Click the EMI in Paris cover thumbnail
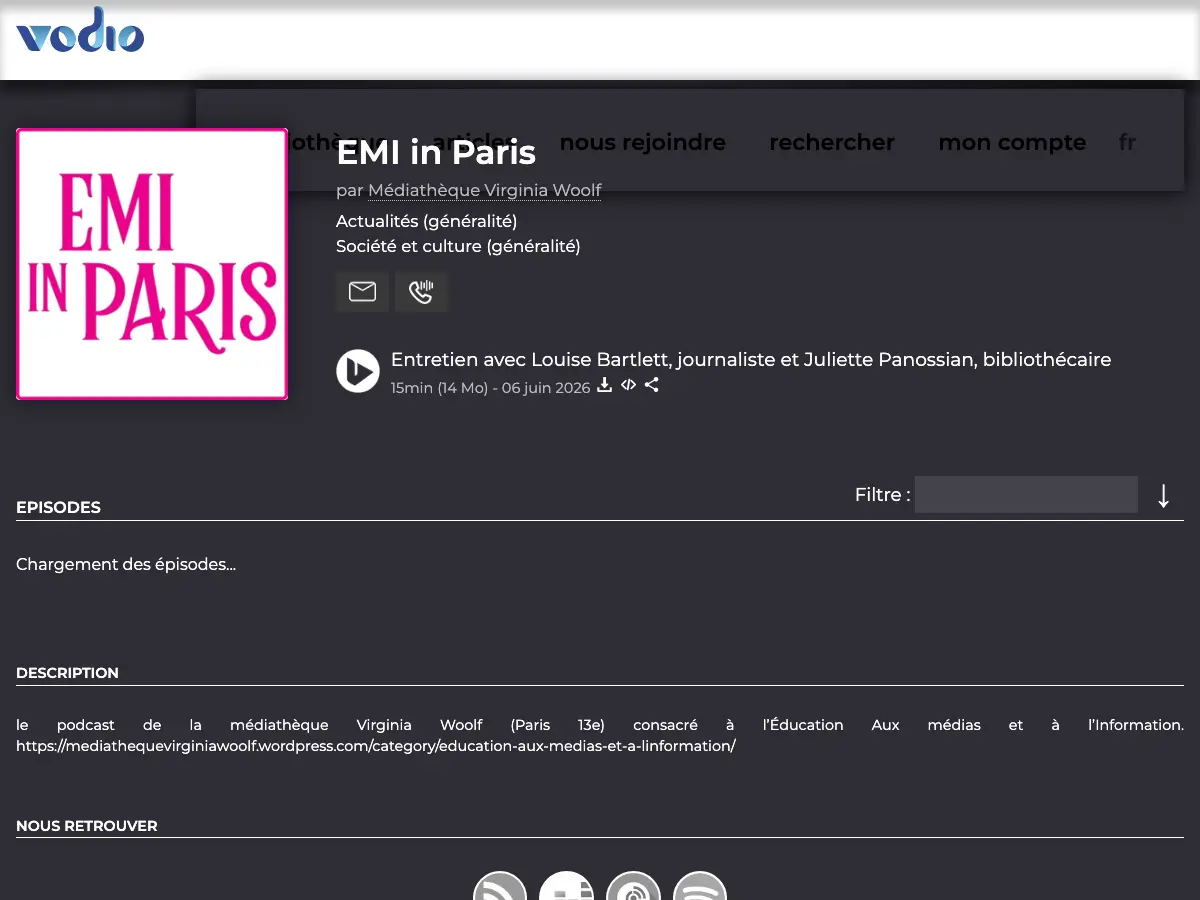Image resolution: width=1200 pixels, height=900 pixels. tap(152, 264)
